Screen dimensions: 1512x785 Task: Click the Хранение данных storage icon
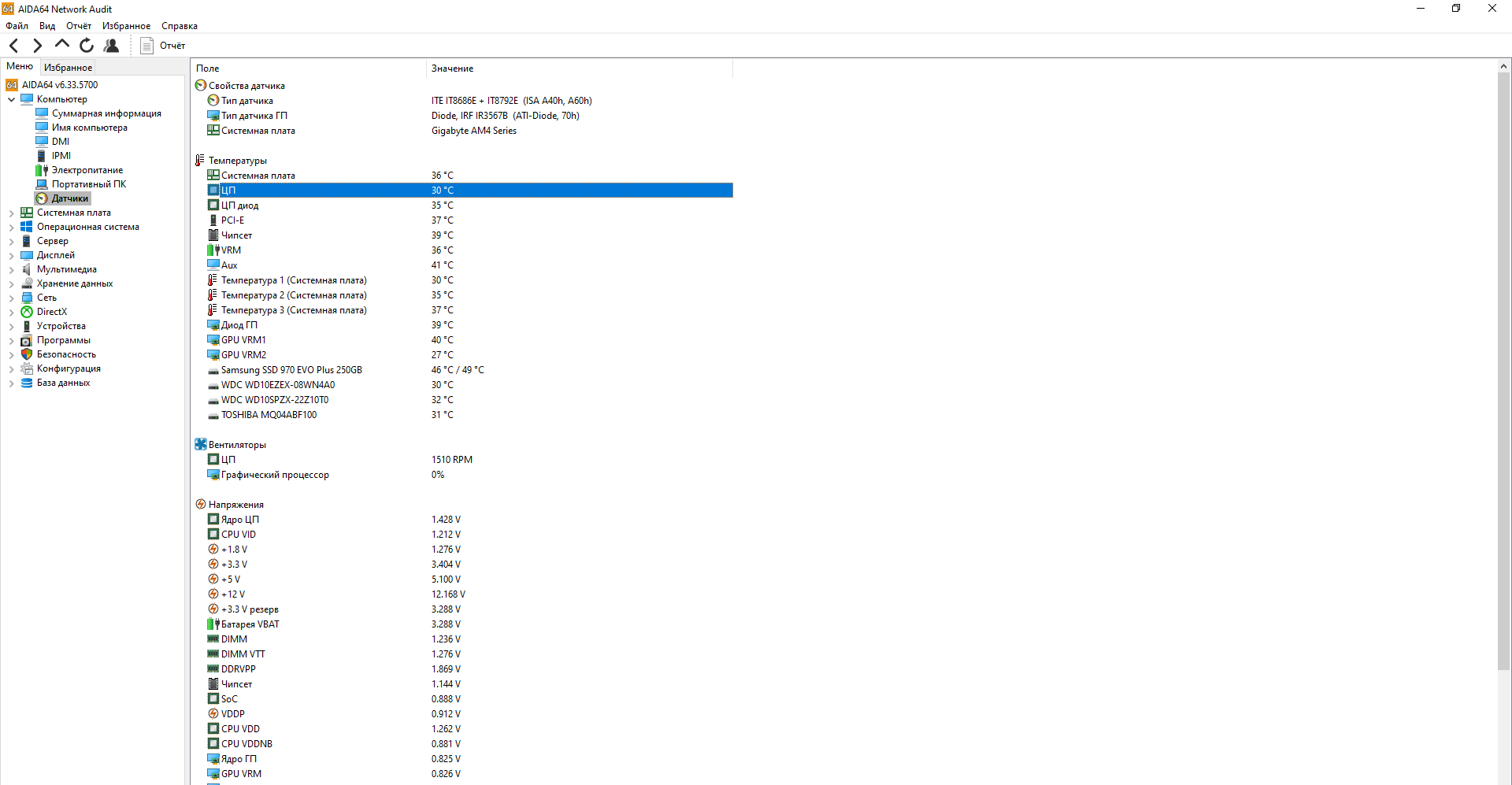pyautogui.click(x=27, y=283)
